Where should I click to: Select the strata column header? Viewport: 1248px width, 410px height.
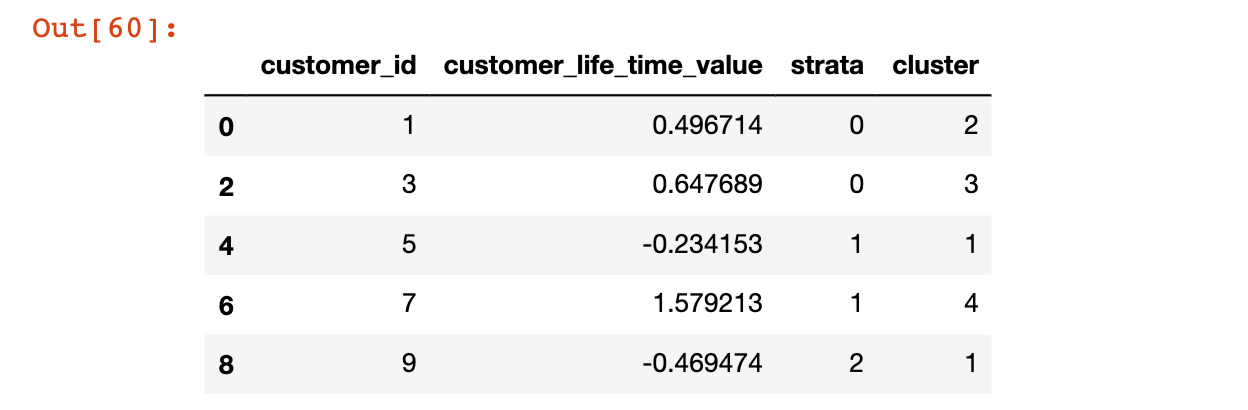[x=826, y=66]
